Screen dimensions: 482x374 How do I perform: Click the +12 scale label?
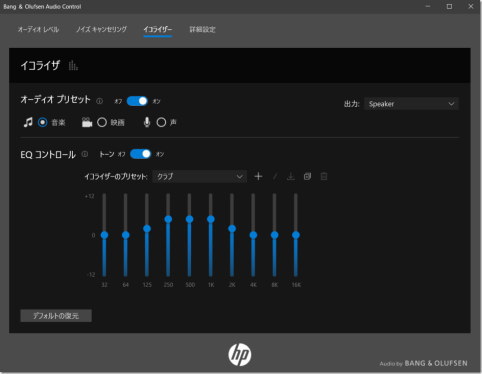[90, 196]
